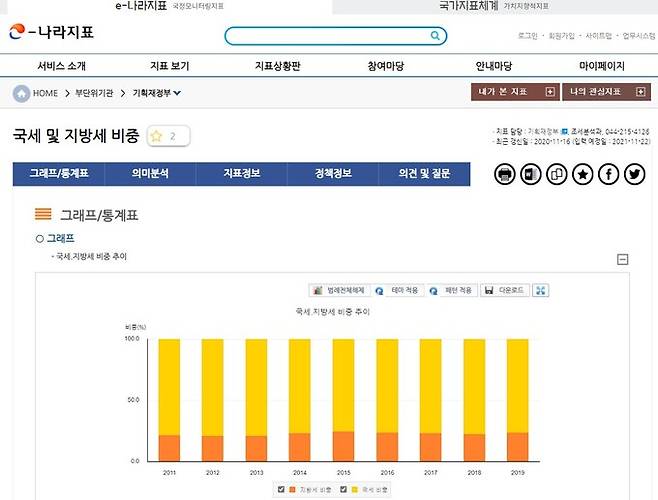Switch to the 의미분석 tab
The width and height of the screenshot is (658, 500).
pos(150,173)
